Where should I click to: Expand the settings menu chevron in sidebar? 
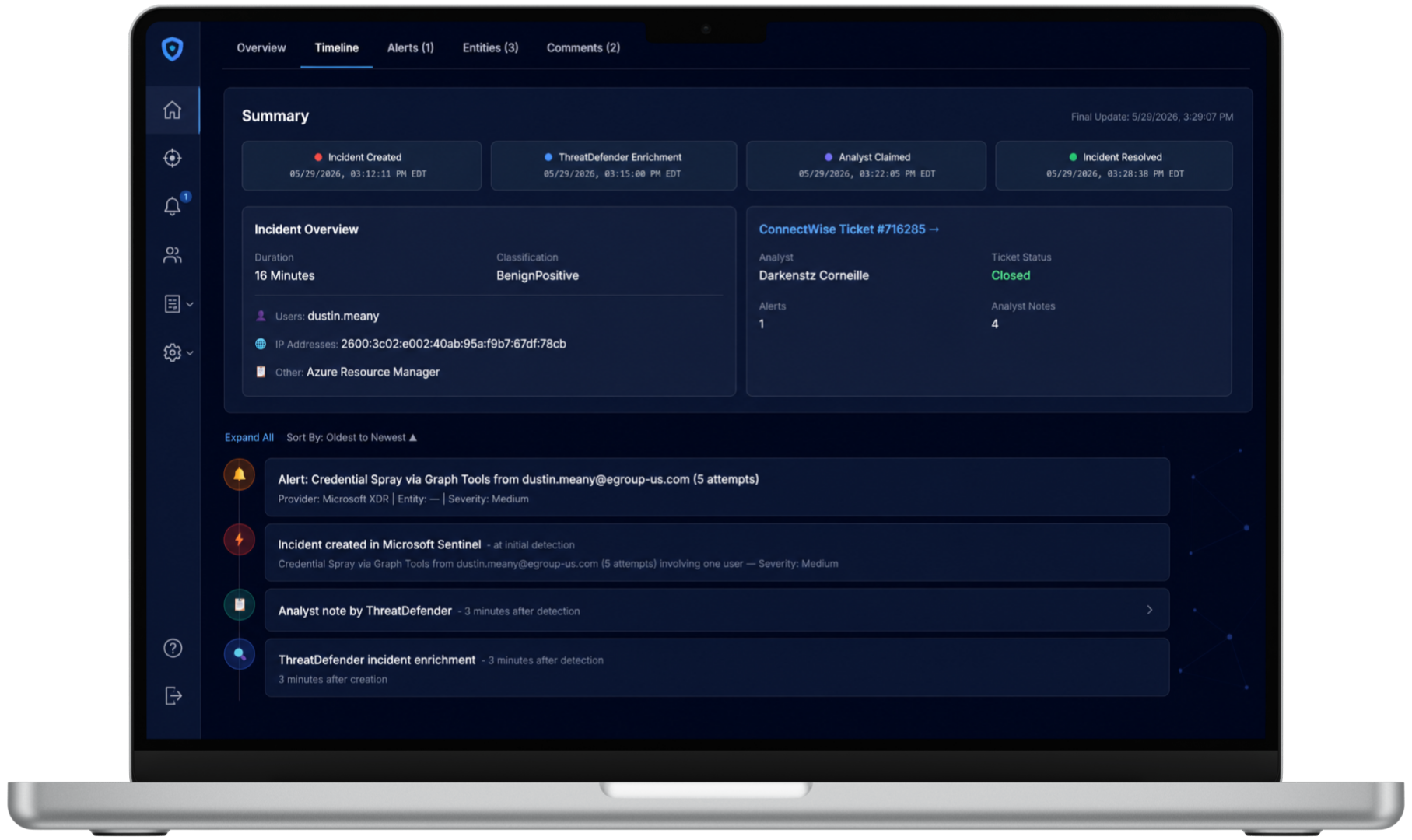click(x=190, y=352)
